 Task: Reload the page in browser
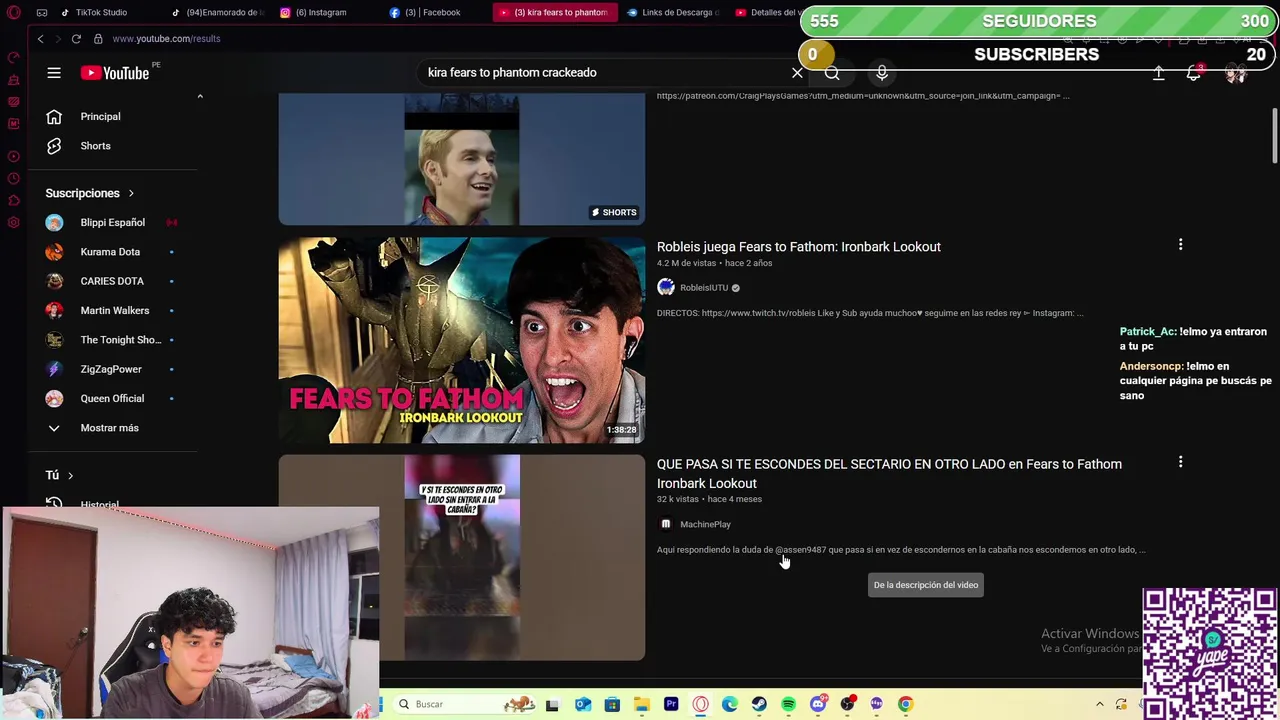[76, 39]
